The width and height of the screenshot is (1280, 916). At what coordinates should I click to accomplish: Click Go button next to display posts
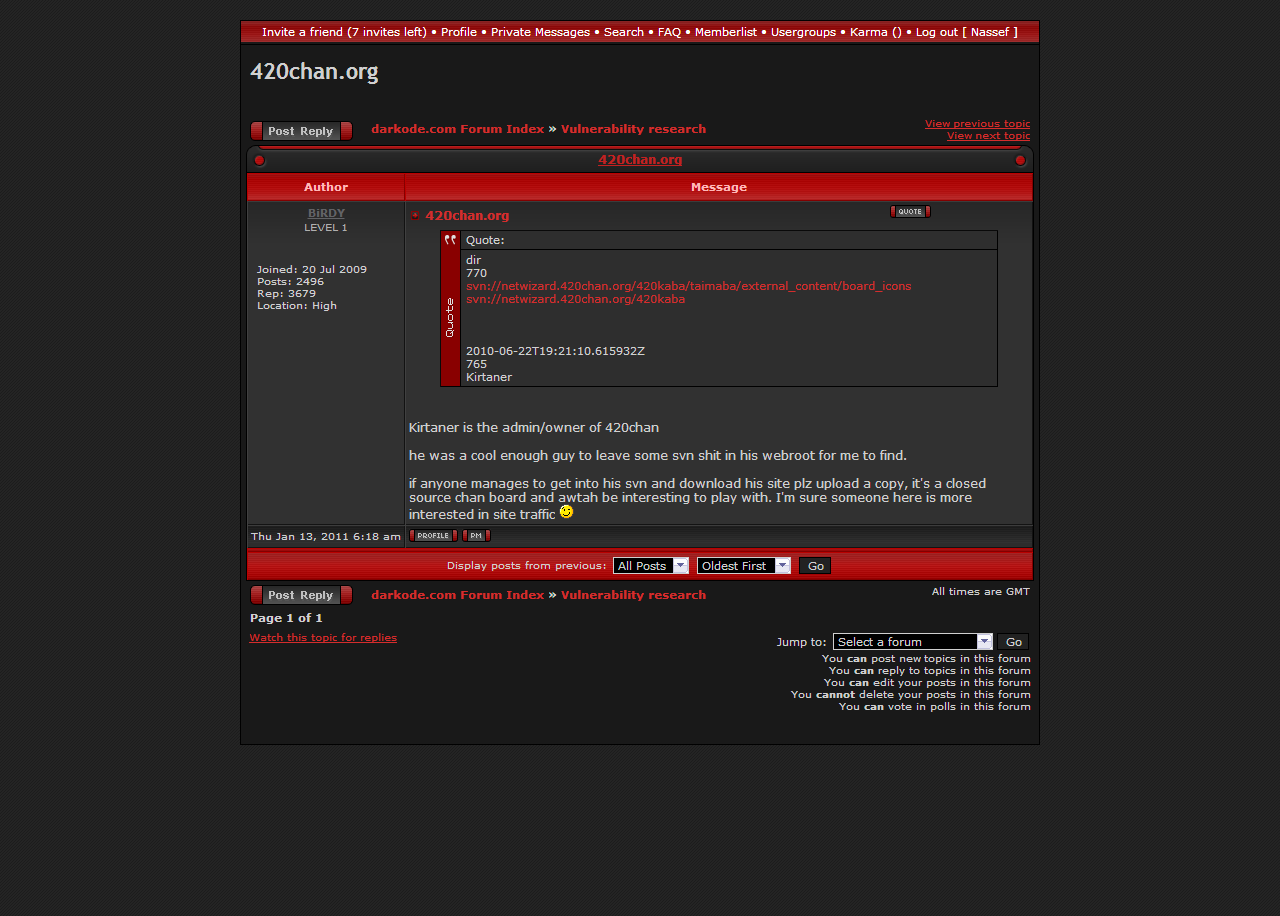point(815,566)
